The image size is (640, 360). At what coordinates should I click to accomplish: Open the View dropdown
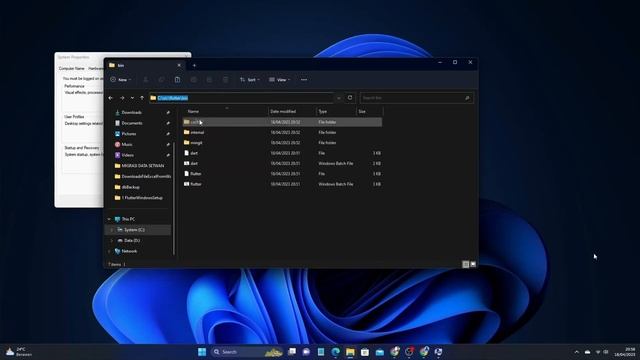pos(280,80)
